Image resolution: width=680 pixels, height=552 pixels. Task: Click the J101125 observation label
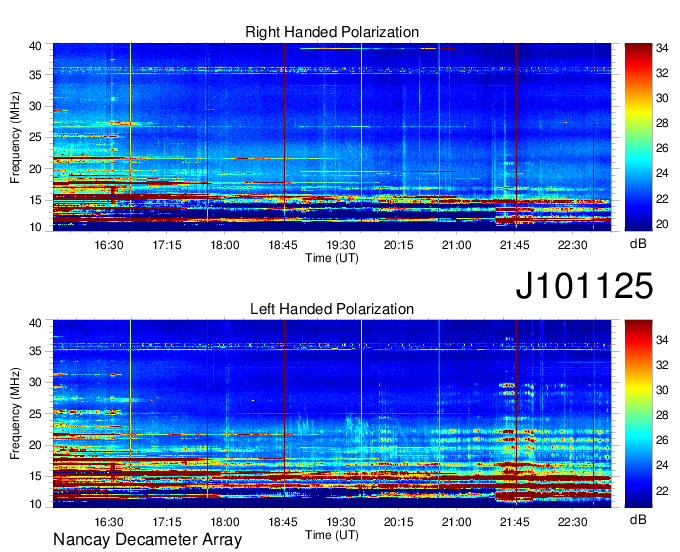pyautogui.click(x=584, y=286)
